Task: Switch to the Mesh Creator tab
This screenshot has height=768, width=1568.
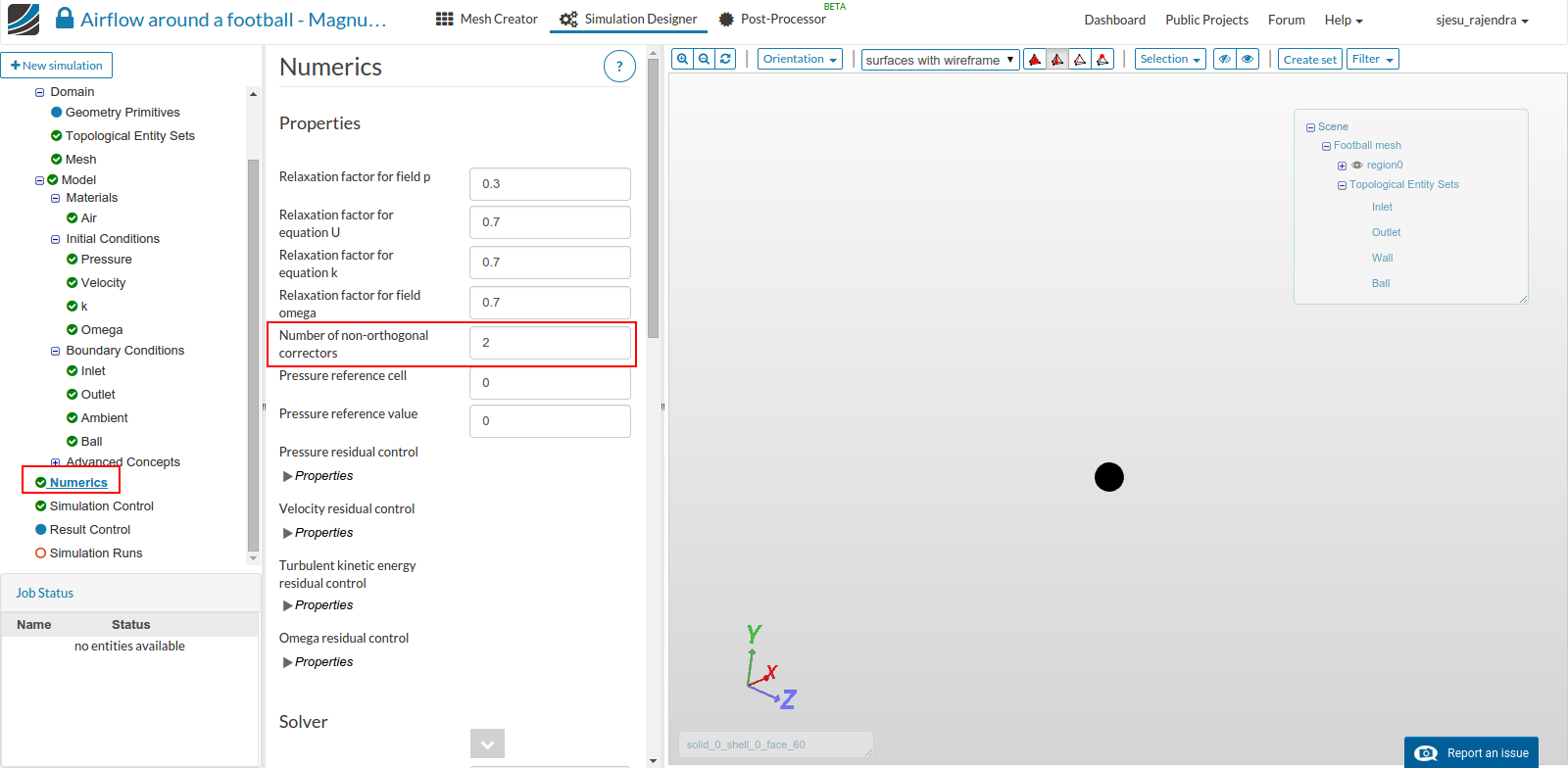Action: click(487, 20)
